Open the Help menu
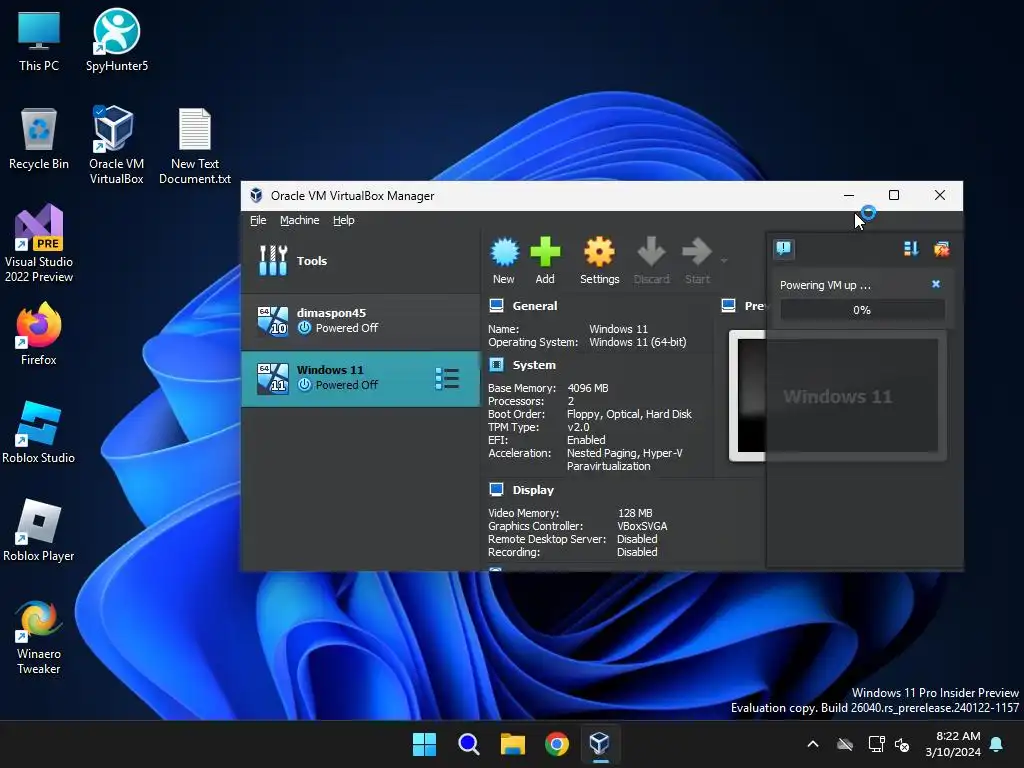The image size is (1024, 768). [344, 220]
